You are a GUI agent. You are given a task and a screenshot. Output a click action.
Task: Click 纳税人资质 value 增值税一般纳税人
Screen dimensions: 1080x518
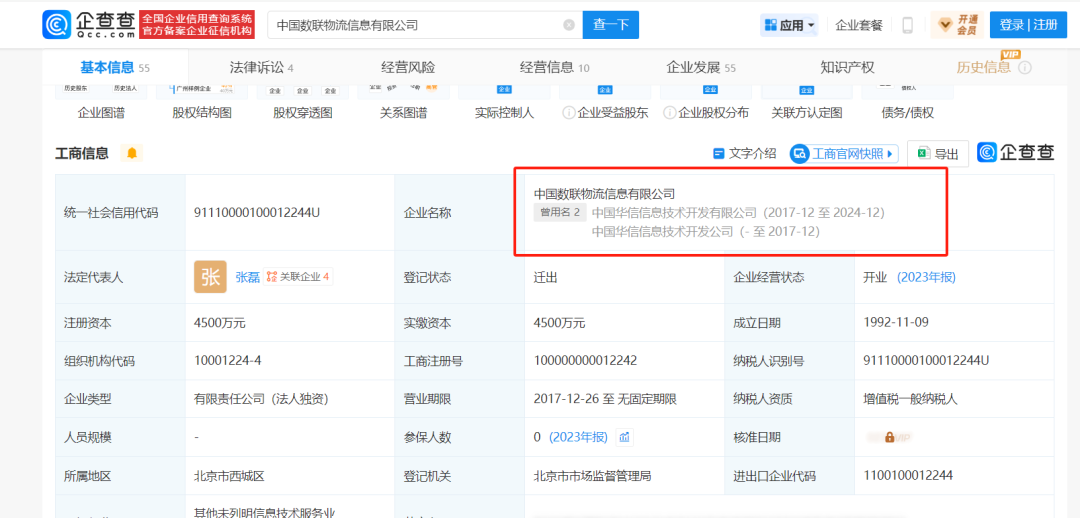[910, 398]
